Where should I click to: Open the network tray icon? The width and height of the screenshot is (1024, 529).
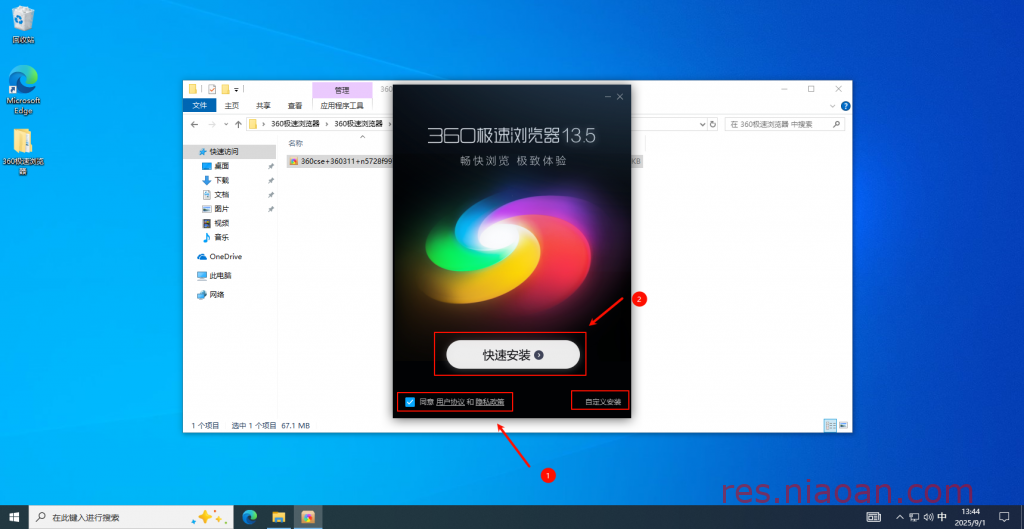[x=914, y=517]
